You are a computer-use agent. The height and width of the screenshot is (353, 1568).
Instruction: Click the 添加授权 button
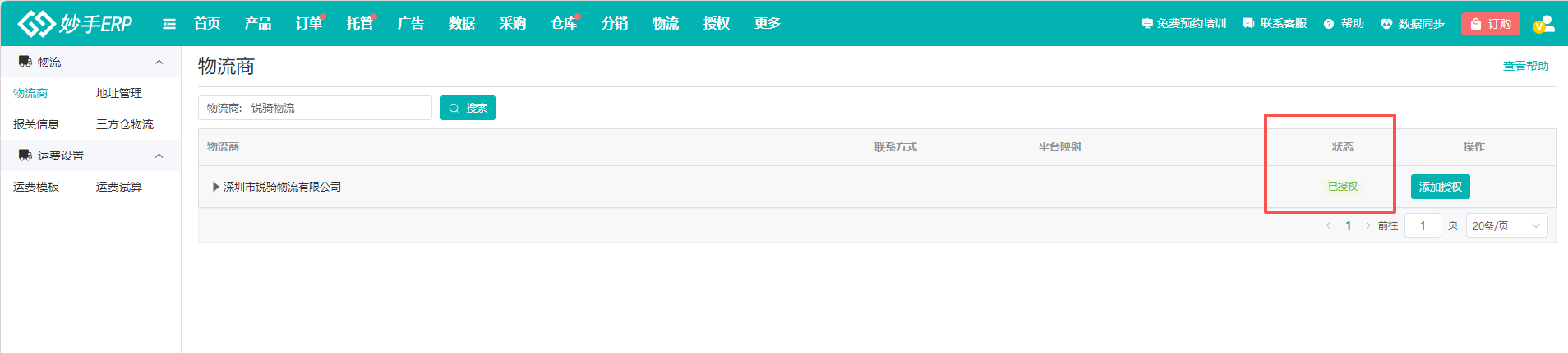[1441, 187]
